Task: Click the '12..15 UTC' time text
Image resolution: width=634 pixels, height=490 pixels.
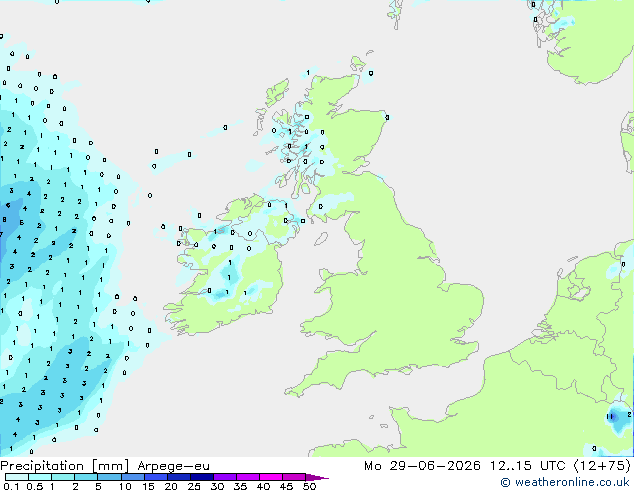Action: pos(528,466)
